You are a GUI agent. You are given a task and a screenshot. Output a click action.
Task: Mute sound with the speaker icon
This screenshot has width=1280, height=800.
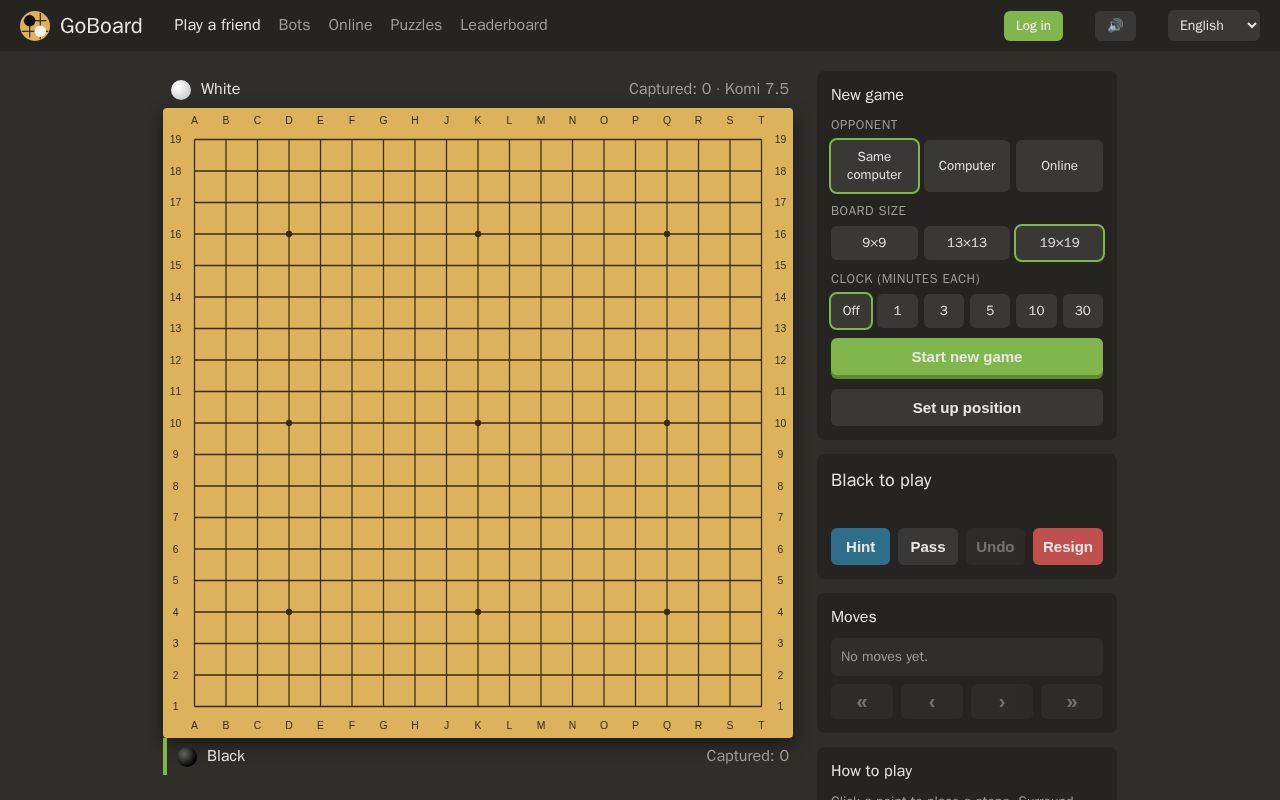point(1115,26)
